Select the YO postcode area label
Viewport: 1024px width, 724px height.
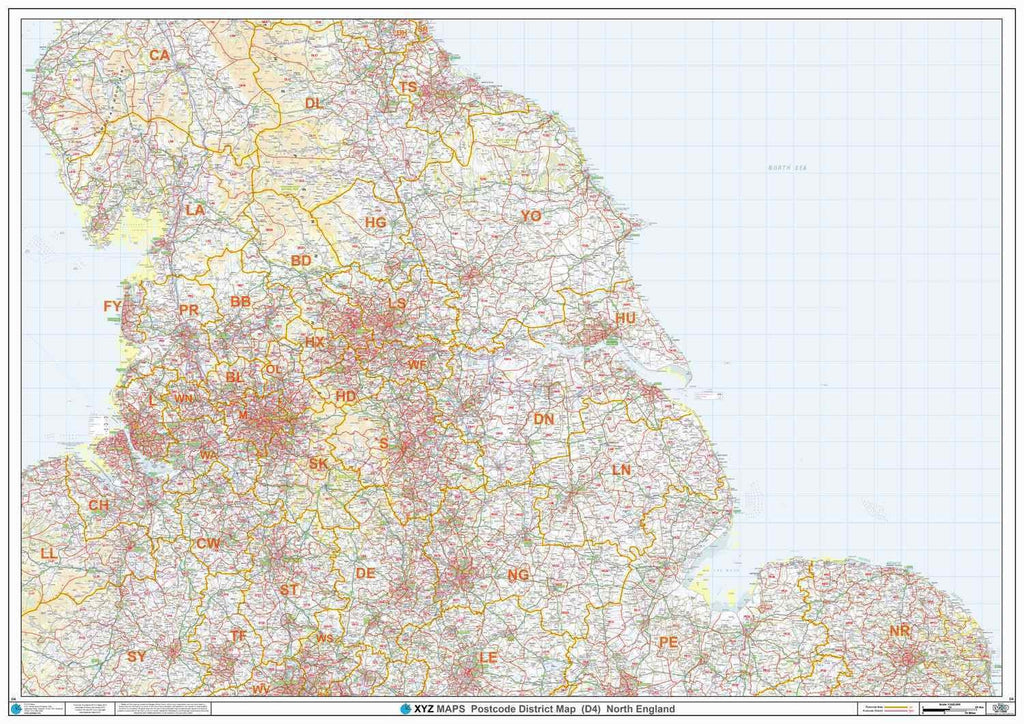pyautogui.click(x=530, y=216)
